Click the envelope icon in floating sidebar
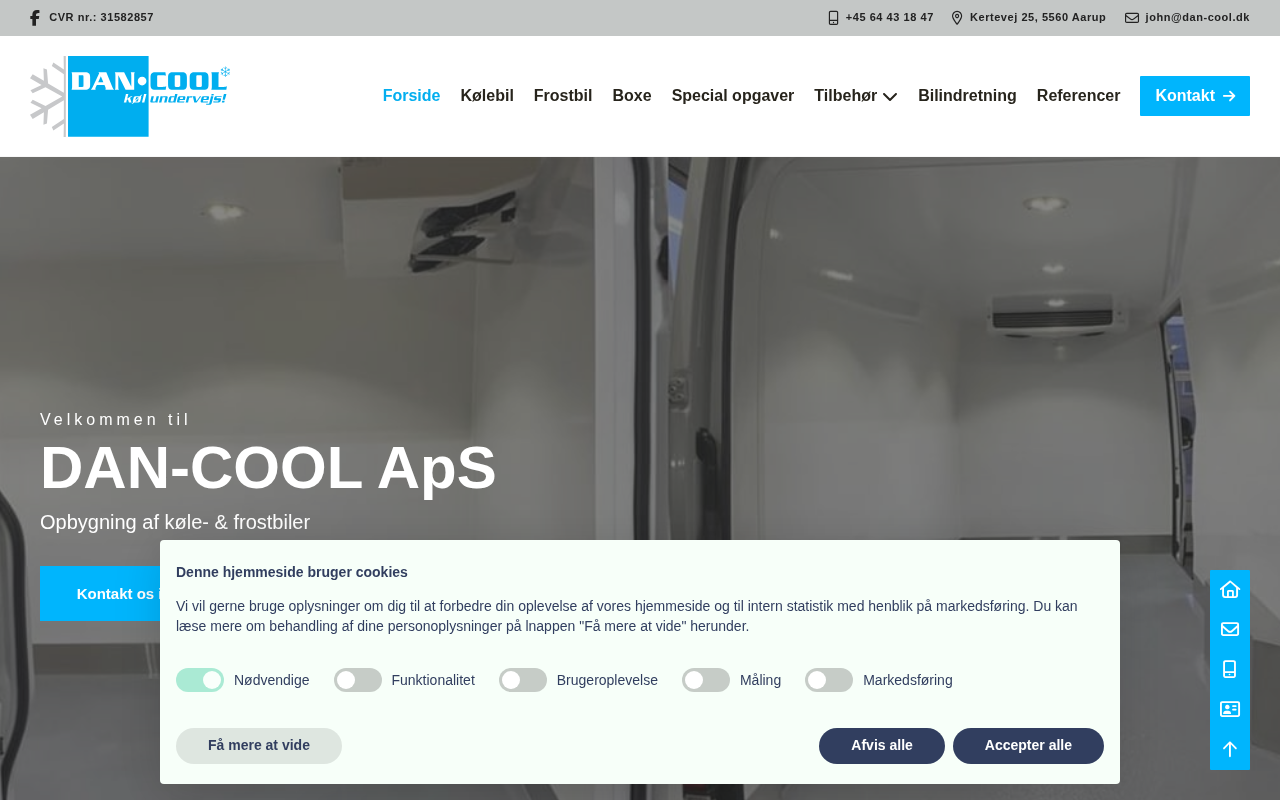 (1230, 629)
